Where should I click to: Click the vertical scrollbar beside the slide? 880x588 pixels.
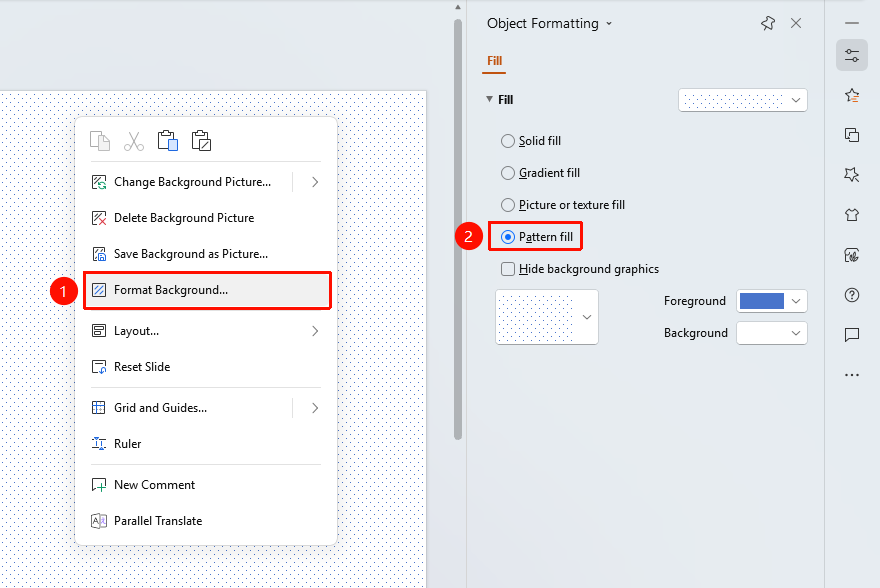[458, 229]
